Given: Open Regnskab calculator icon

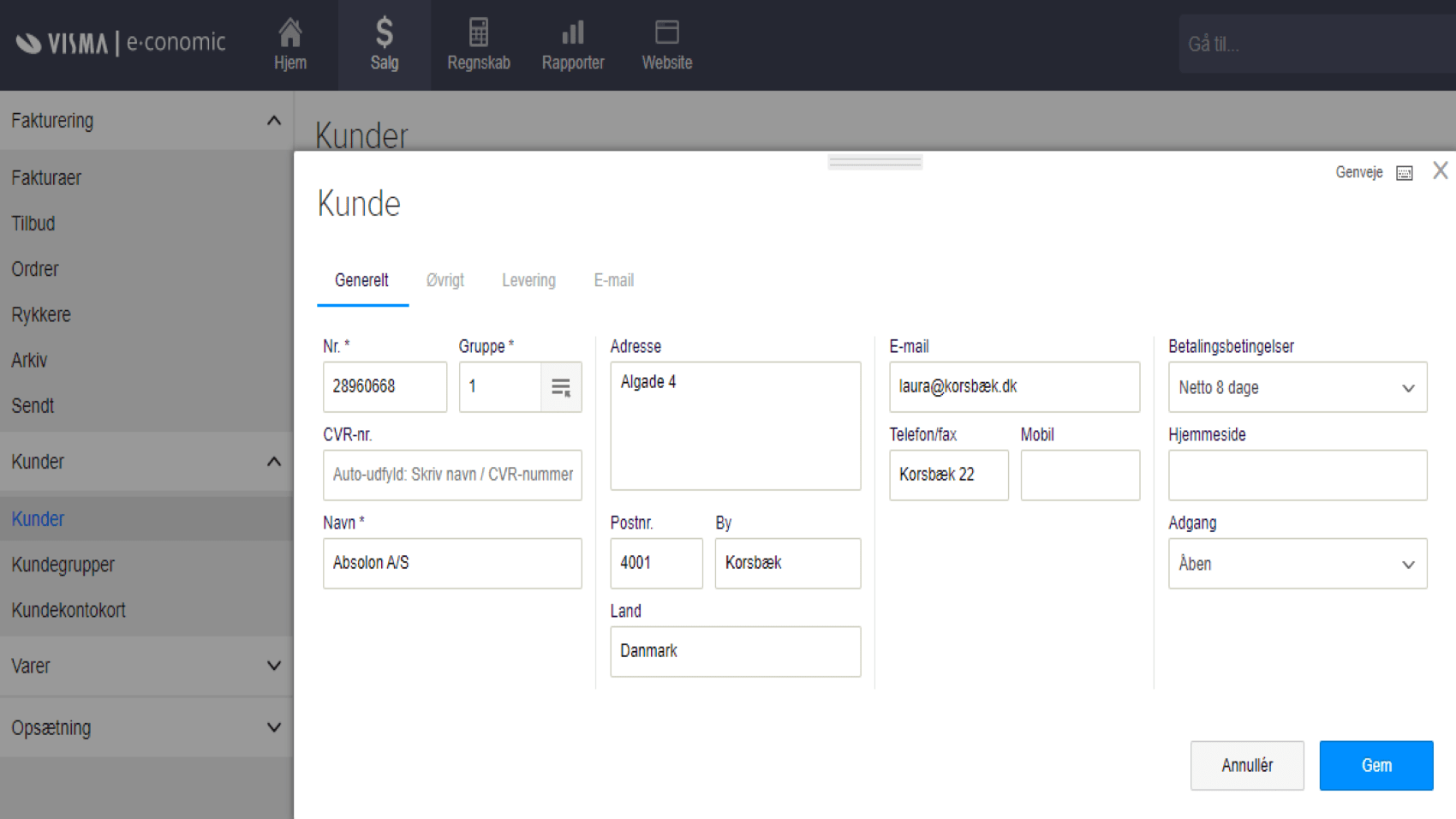Looking at the screenshot, I should [478, 33].
